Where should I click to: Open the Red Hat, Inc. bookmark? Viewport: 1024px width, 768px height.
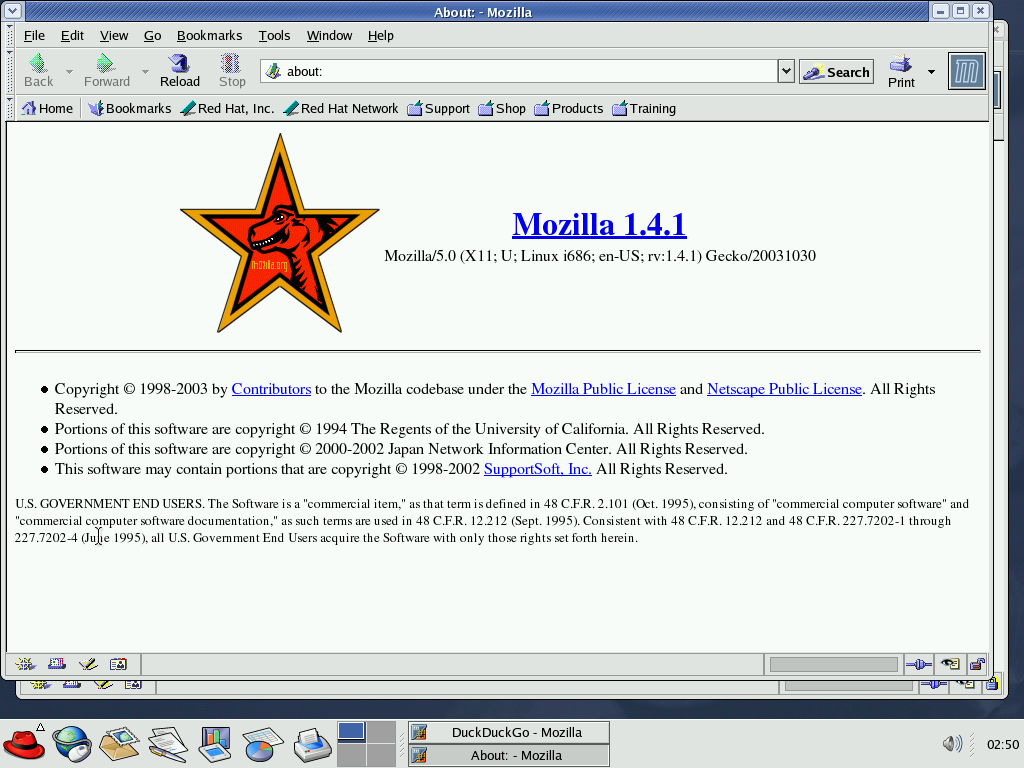tap(227, 108)
